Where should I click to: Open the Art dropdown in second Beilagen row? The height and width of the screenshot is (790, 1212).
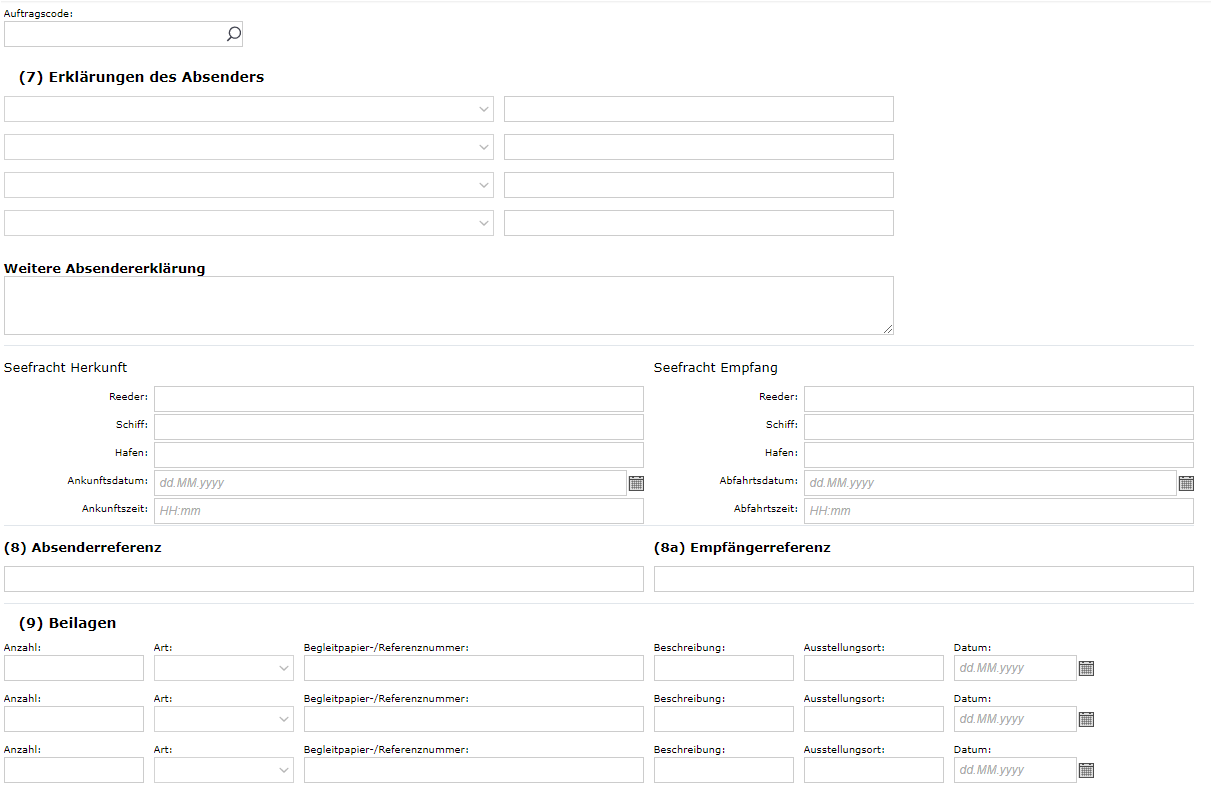pyautogui.click(x=224, y=719)
